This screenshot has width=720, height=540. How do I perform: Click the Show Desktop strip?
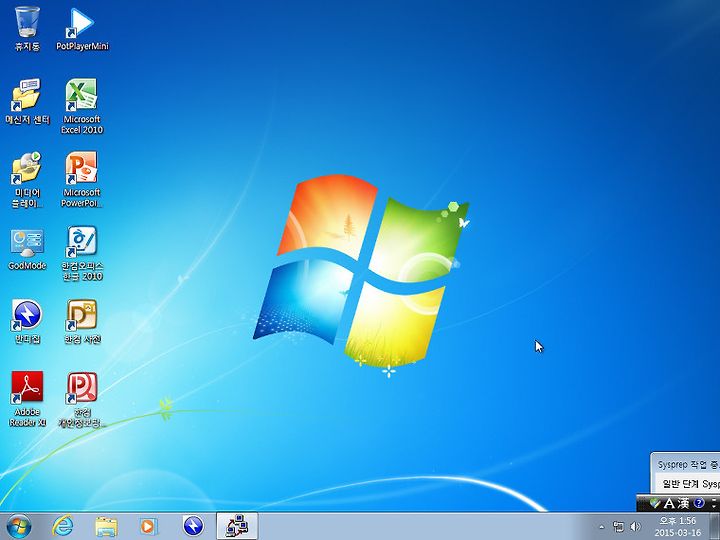tap(714, 527)
